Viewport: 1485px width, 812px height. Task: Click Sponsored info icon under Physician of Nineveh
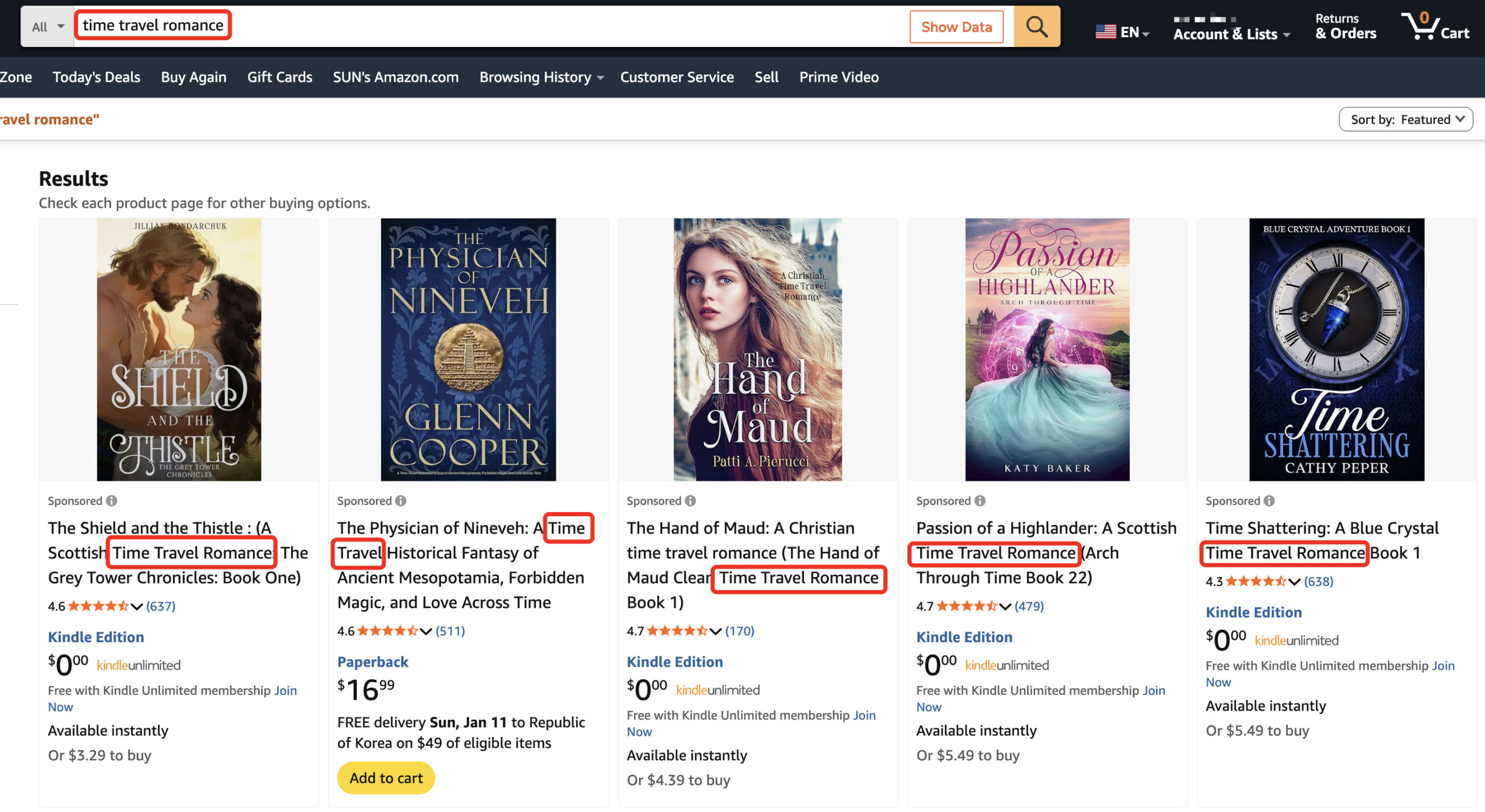401,501
